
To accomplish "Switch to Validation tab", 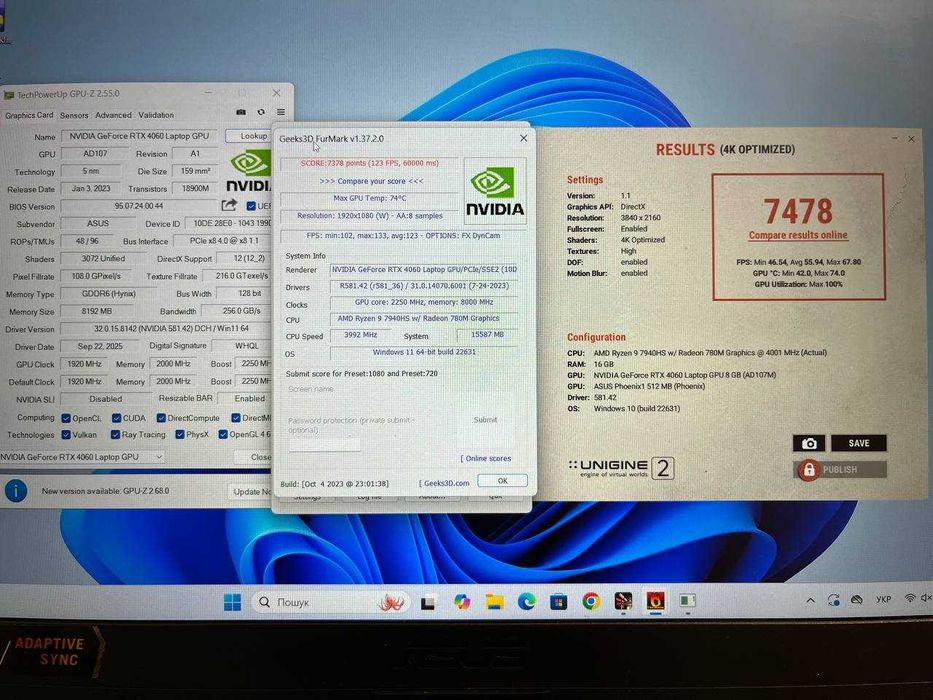I will click(156, 115).
